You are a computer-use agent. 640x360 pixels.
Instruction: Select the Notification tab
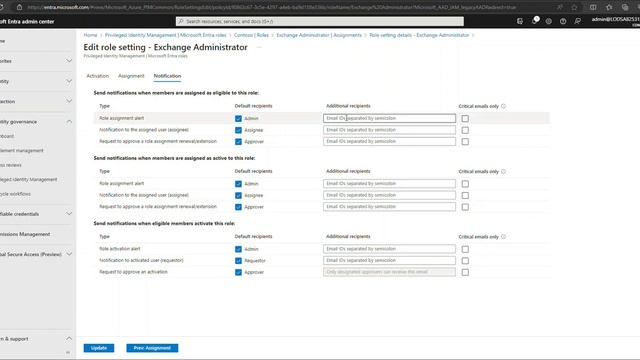pyautogui.click(x=167, y=76)
